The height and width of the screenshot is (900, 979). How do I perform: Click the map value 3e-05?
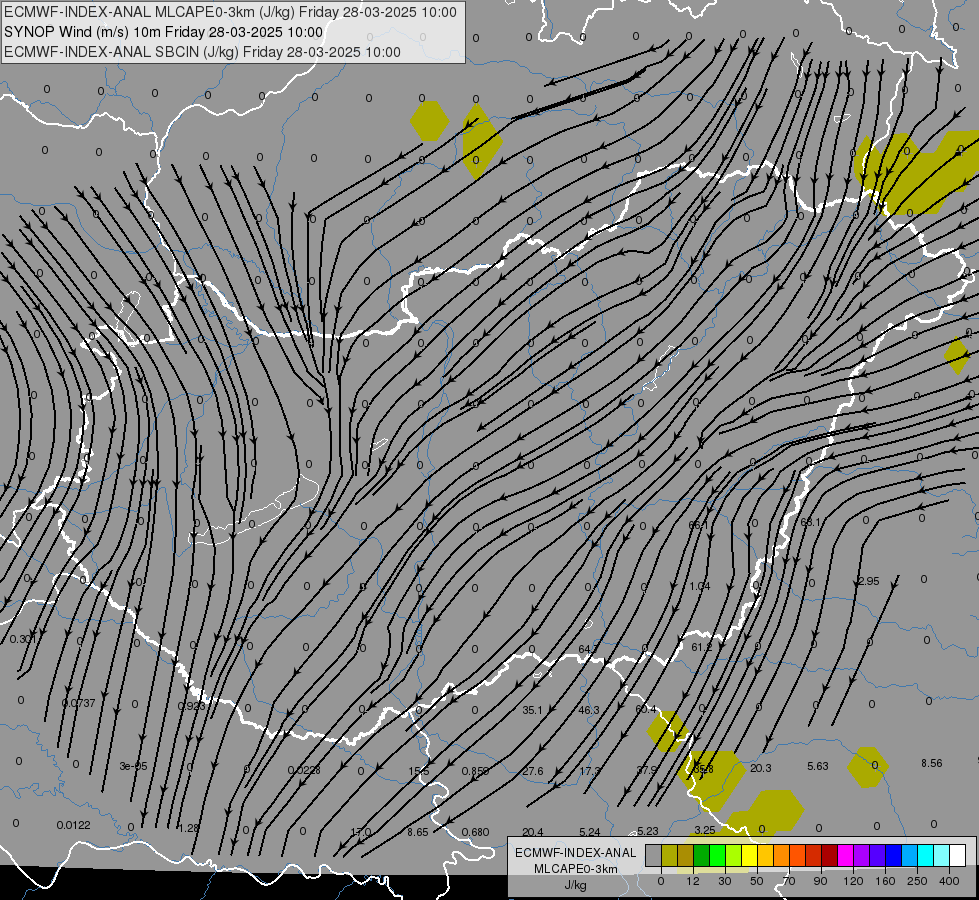point(134,766)
